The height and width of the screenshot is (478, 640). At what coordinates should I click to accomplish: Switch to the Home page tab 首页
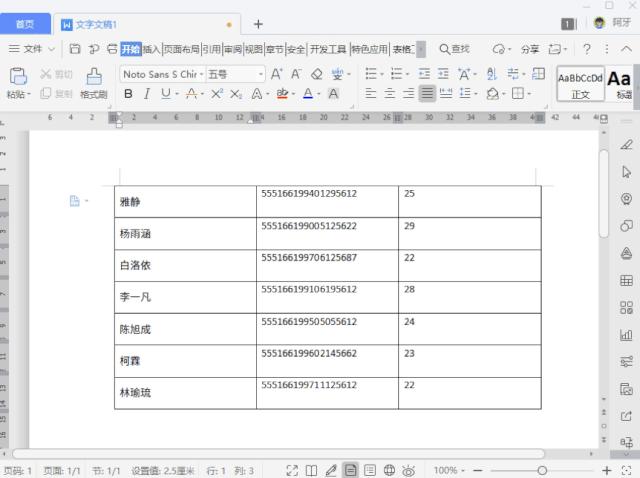pos(25,24)
